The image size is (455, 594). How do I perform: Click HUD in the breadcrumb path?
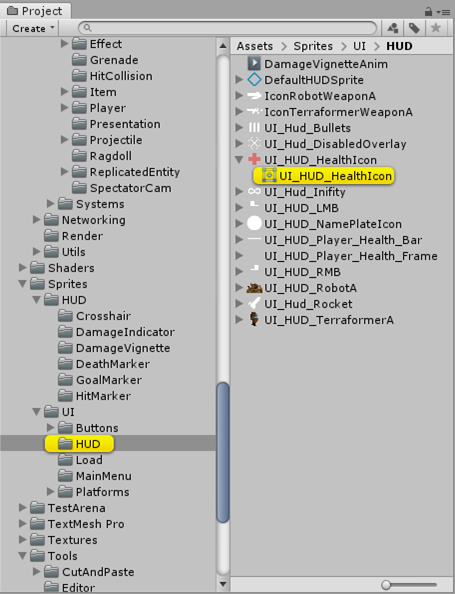[399, 46]
